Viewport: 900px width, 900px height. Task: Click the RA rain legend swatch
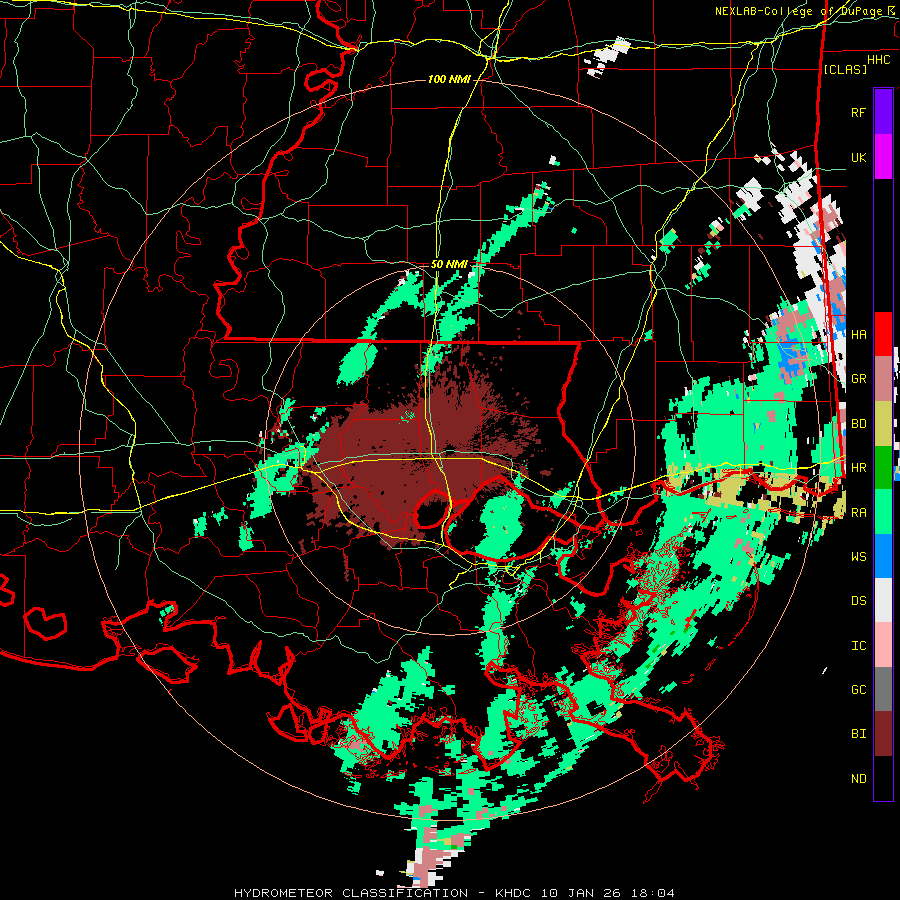point(883,512)
